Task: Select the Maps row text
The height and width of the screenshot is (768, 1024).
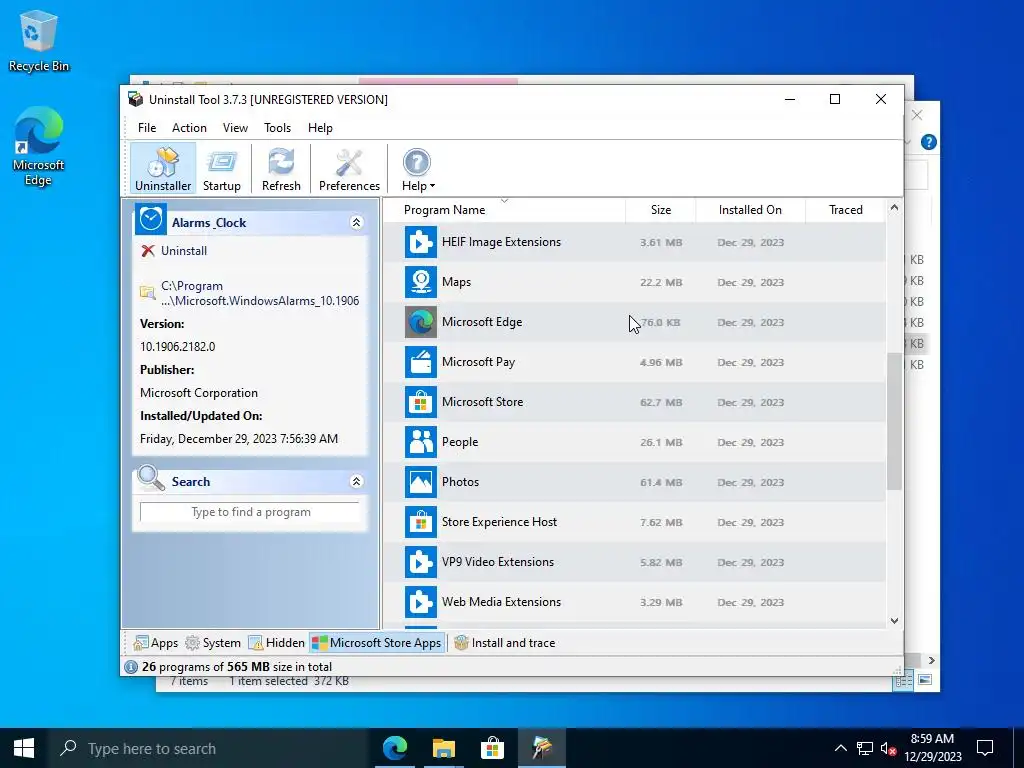Action: click(456, 282)
